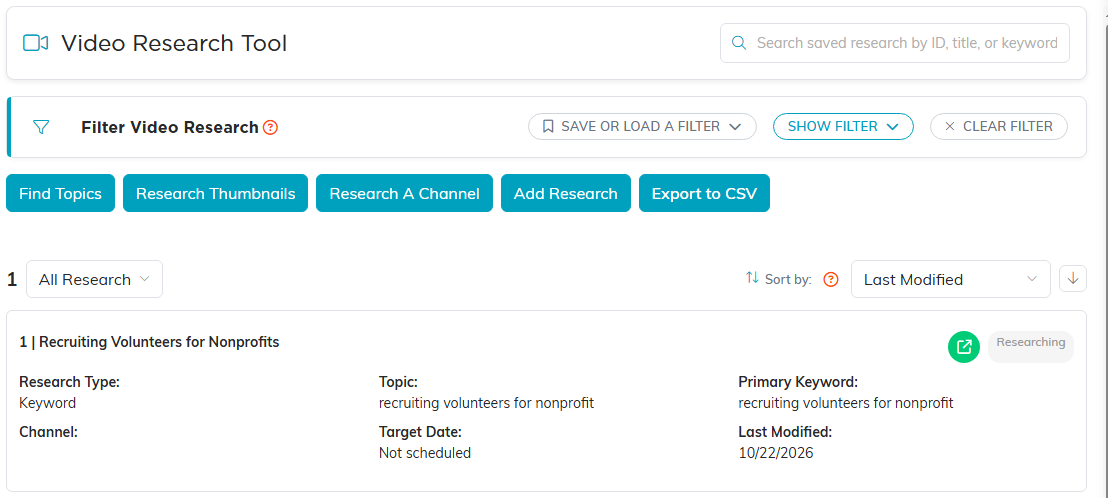Focus the saved research search field
Screen dimensions: 1108x498
(x=895, y=43)
